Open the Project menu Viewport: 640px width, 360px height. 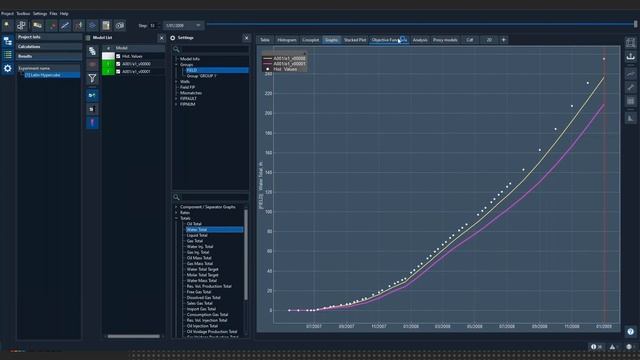7,13
